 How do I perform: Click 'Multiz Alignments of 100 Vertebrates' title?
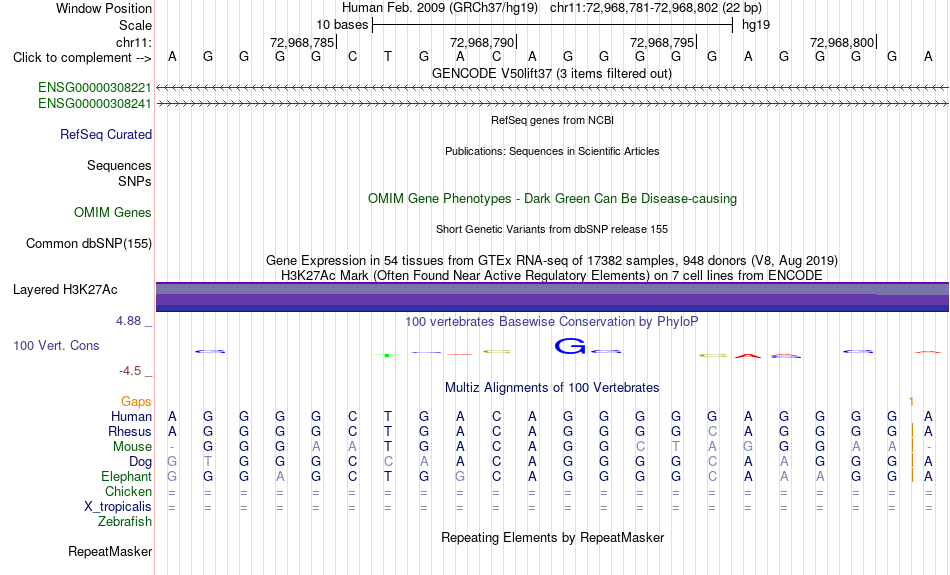click(552, 388)
